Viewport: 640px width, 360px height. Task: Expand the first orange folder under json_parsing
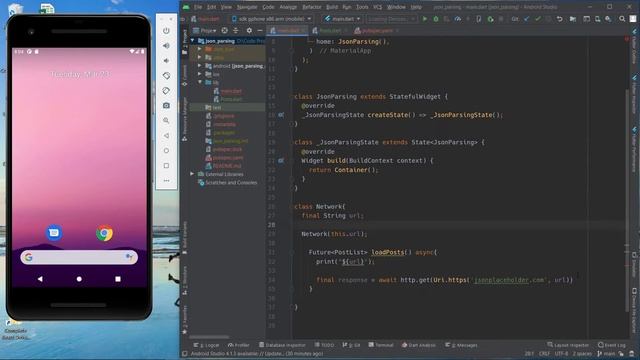[x=200, y=49]
